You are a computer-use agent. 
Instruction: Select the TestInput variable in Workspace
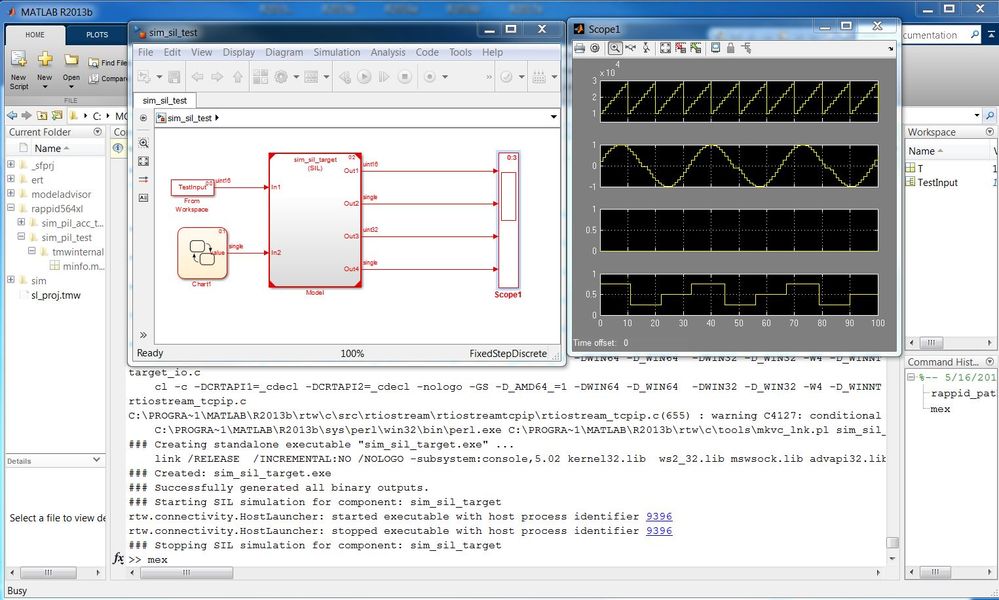[x=937, y=182]
